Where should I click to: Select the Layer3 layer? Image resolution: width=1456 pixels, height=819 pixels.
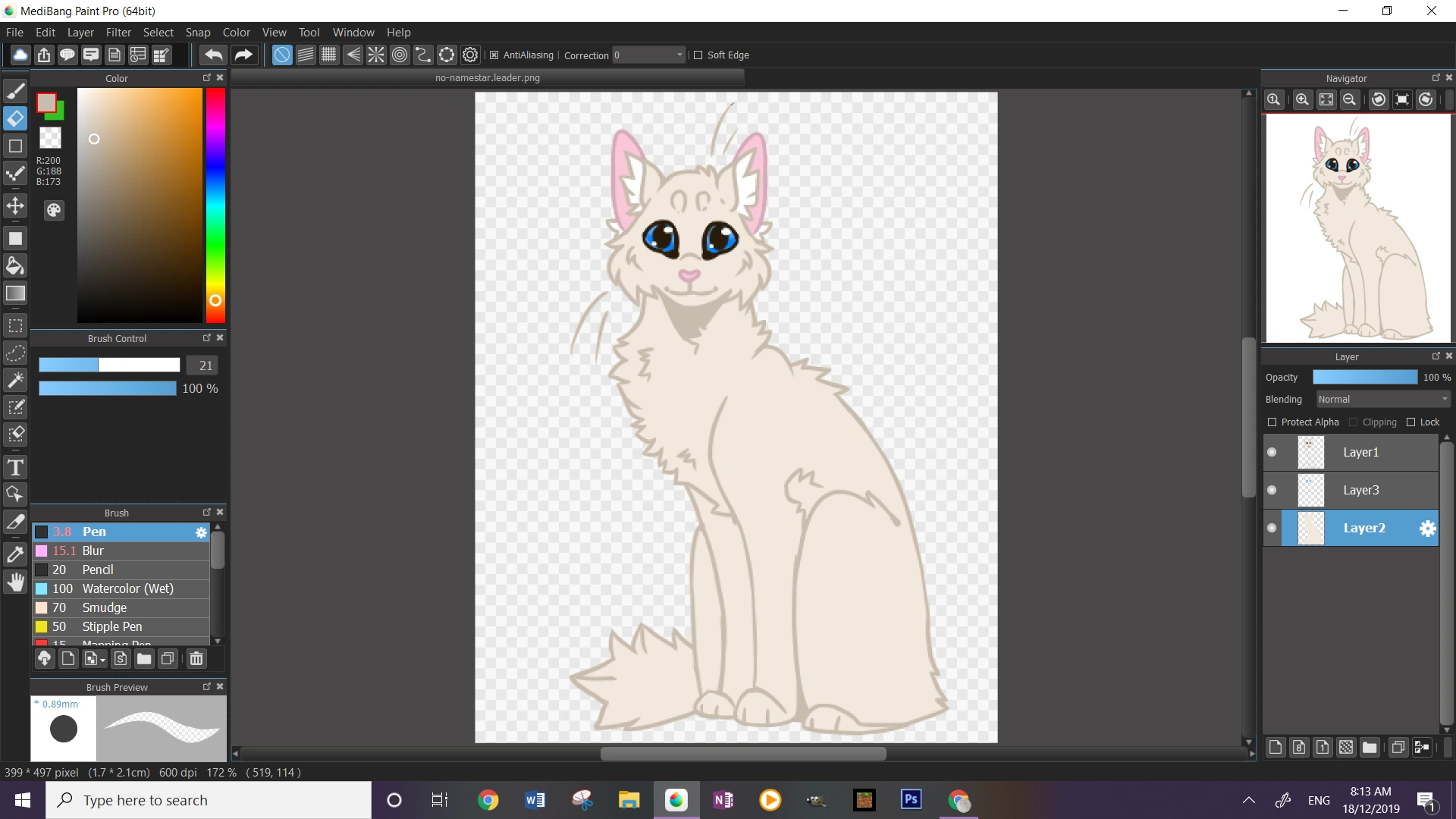1361,490
